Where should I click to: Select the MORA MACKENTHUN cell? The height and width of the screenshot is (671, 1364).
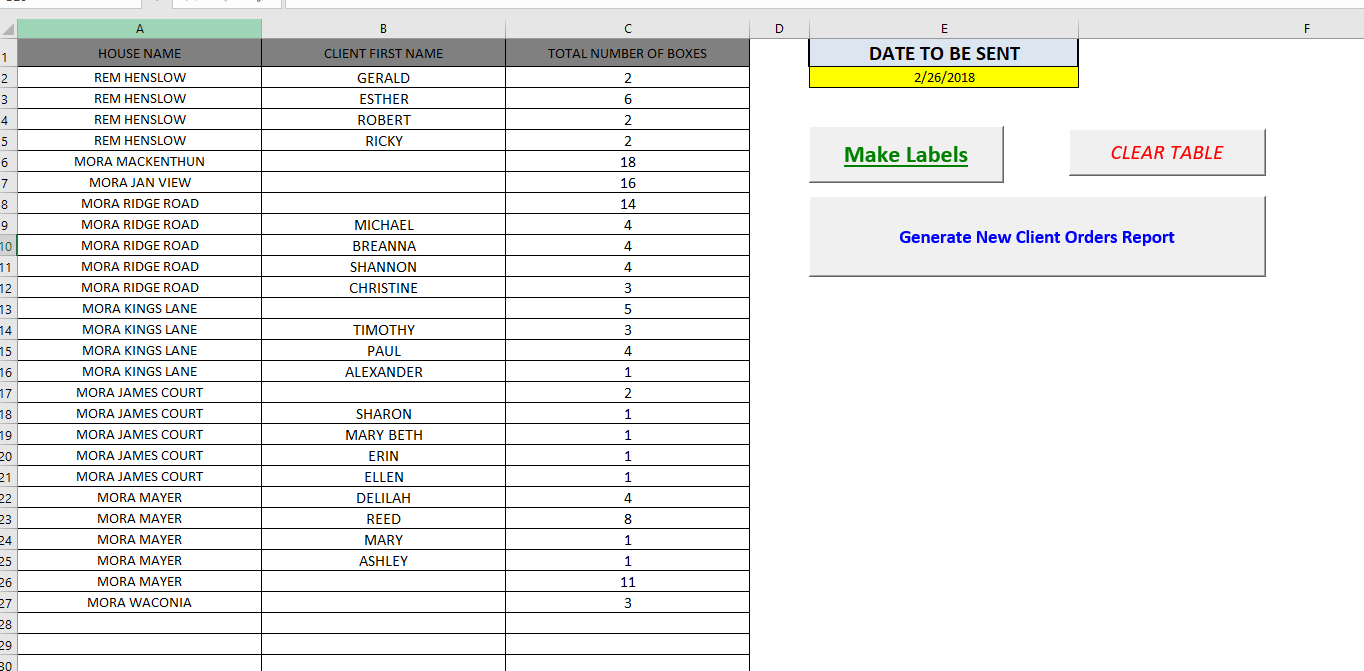pos(139,161)
